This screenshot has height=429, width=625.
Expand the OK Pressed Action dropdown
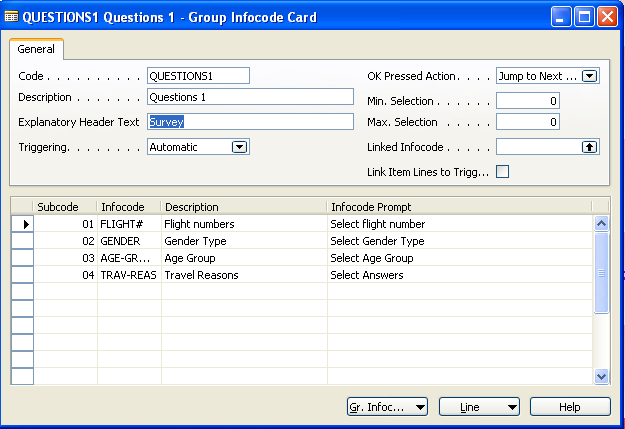pos(589,76)
